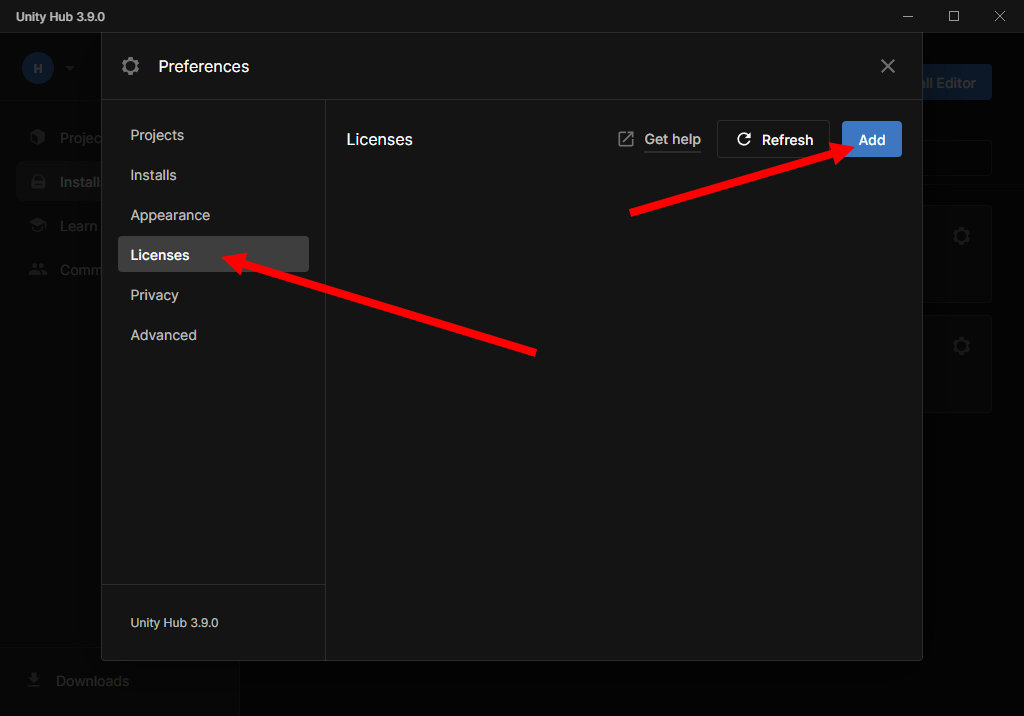Image resolution: width=1024 pixels, height=716 pixels.
Task: Click the external link icon beside Get help
Action: (626, 139)
